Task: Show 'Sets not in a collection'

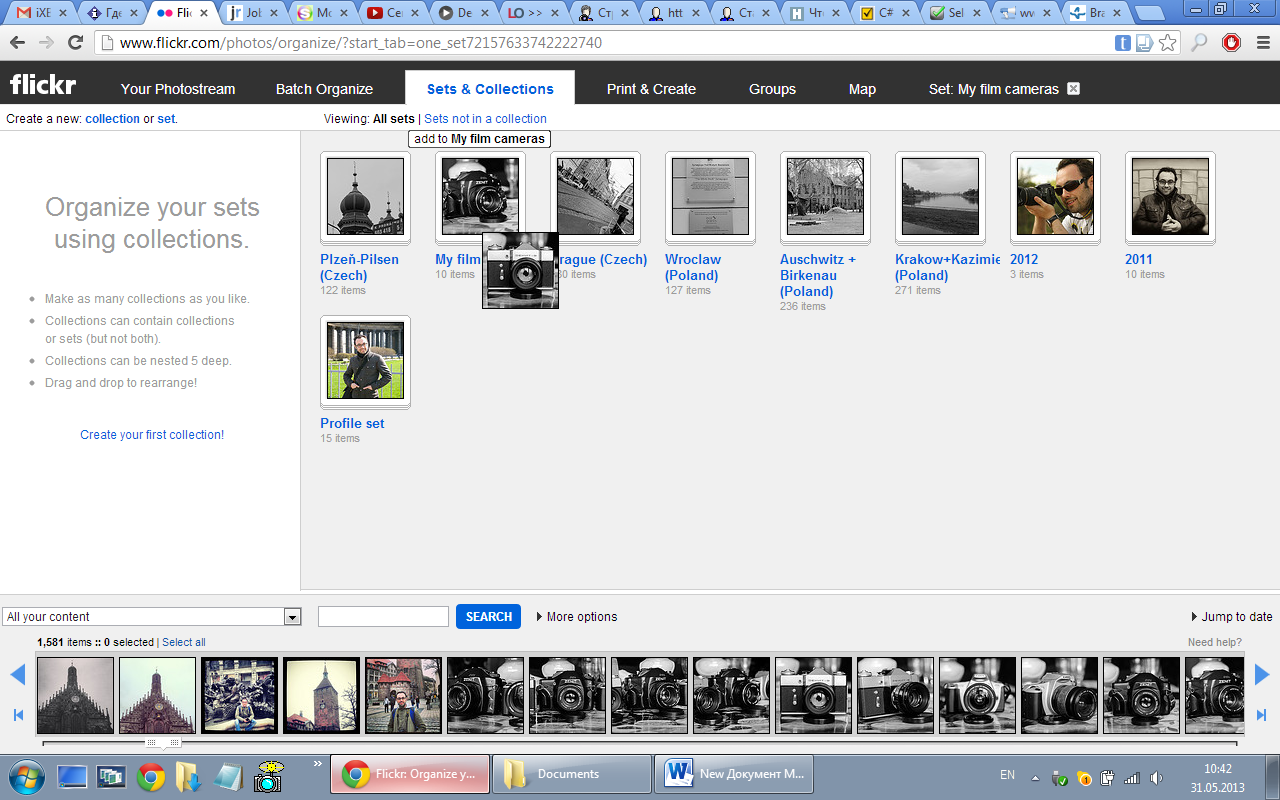Action: pyautogui.click(x=485, y=119)
